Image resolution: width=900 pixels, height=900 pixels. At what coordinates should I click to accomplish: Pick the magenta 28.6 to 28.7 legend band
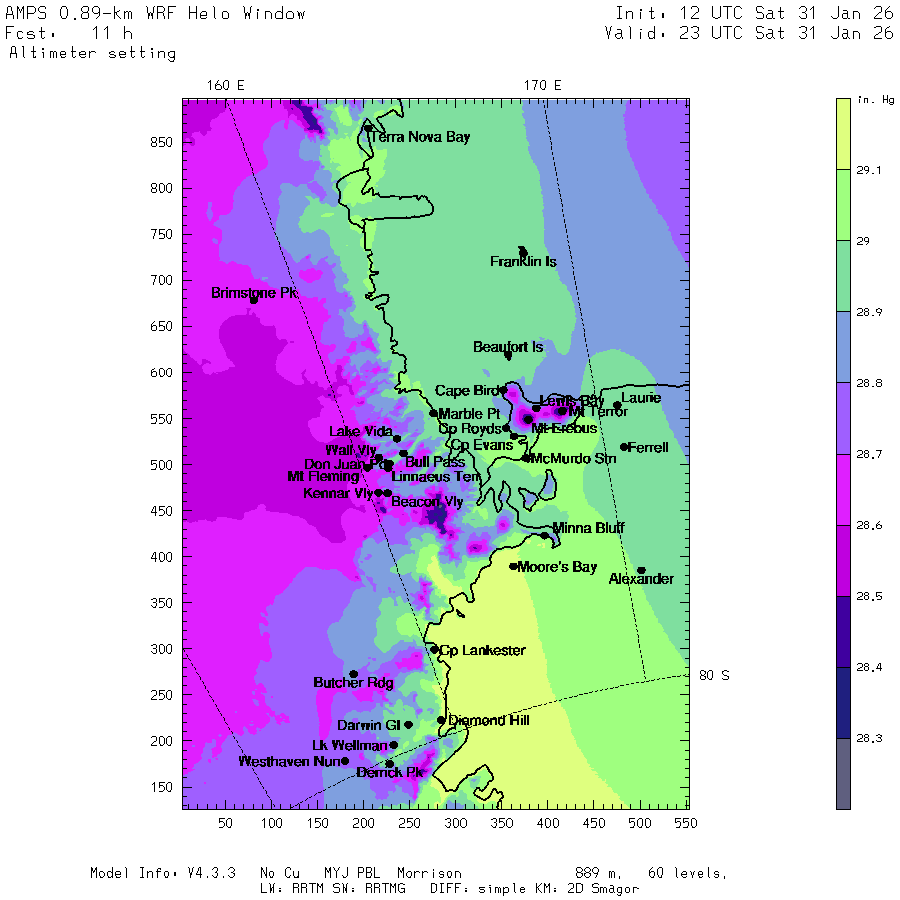(843, 490)
